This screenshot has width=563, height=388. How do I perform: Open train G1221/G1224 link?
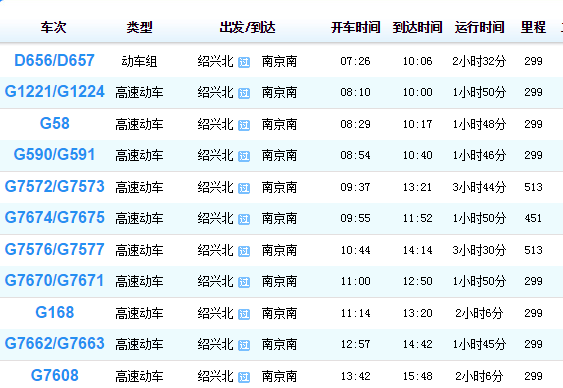[55, 92]
